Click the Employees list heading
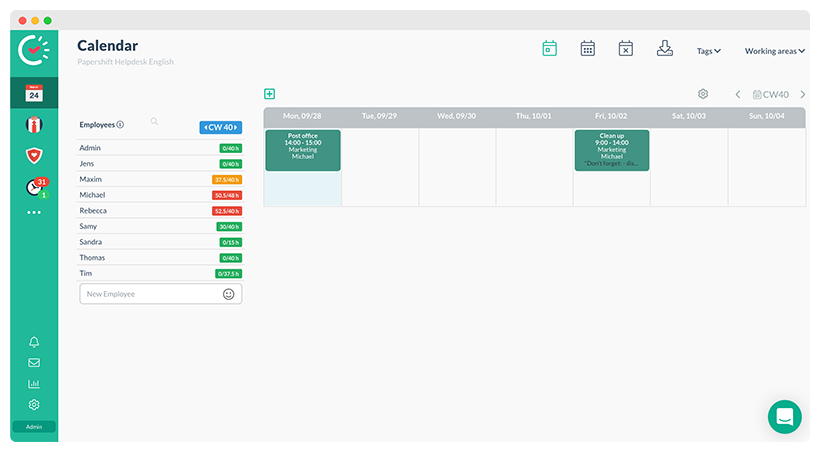820x452 pixels. (x=97, y=125)
